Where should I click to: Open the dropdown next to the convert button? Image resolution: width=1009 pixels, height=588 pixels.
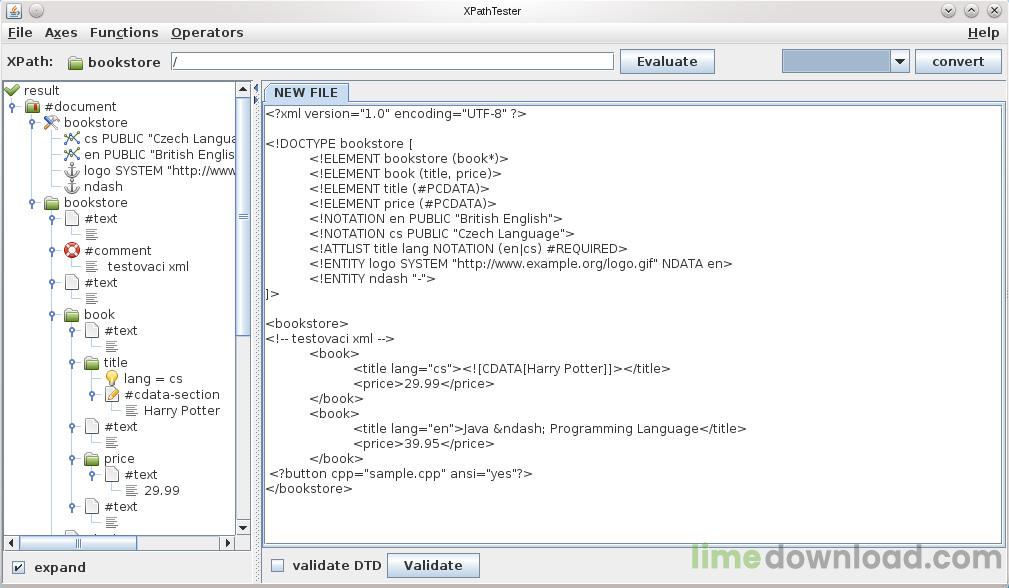tap(897, 61)
